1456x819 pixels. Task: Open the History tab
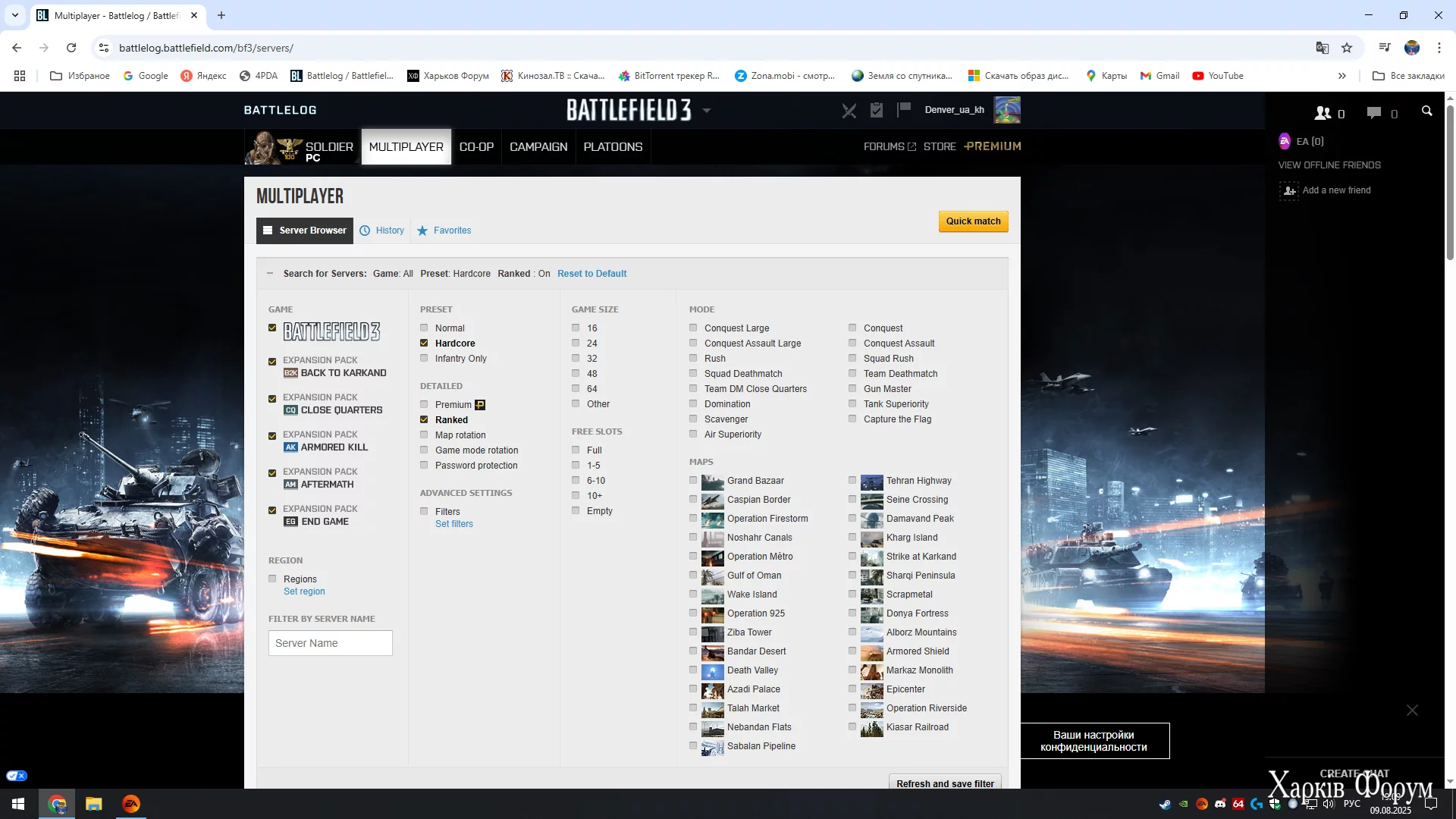tap(390, 231)
